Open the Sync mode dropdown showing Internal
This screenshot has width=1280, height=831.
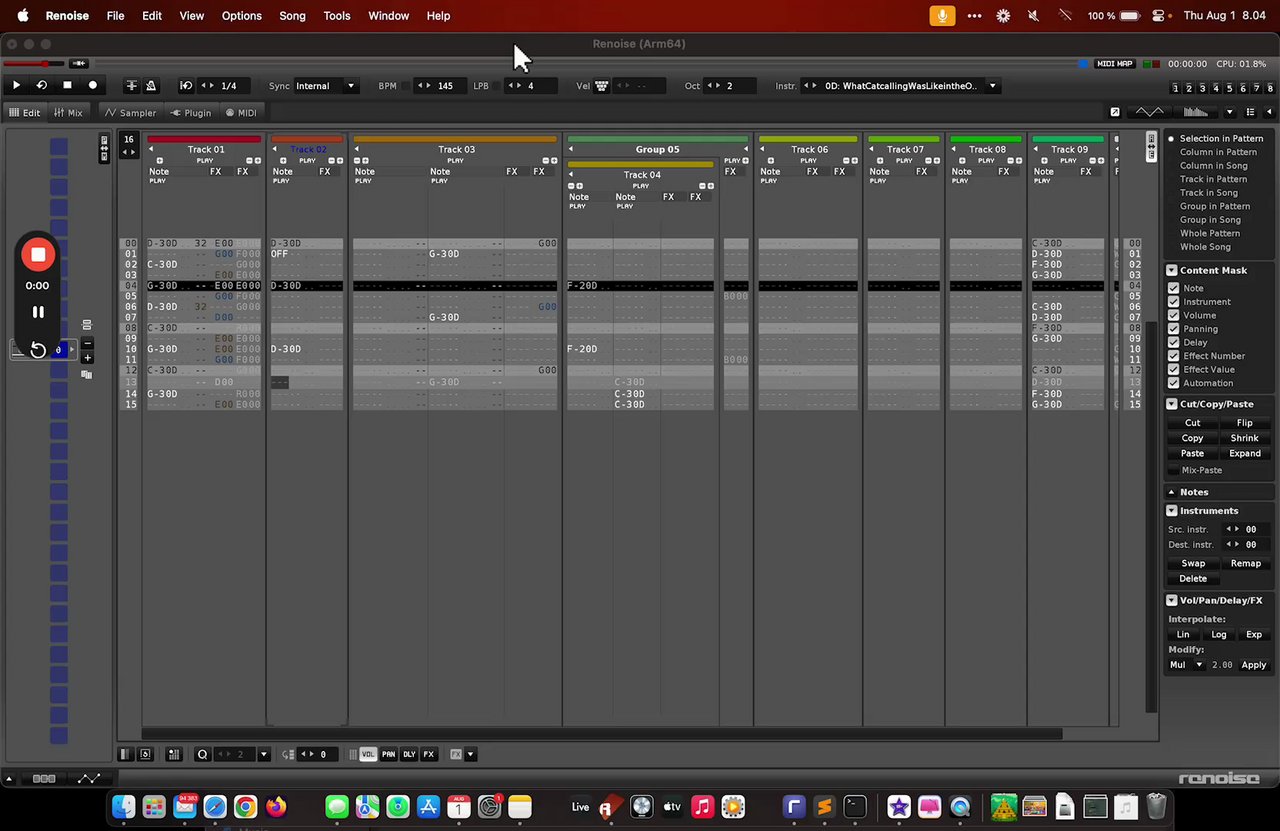click(x=326, y=86)
